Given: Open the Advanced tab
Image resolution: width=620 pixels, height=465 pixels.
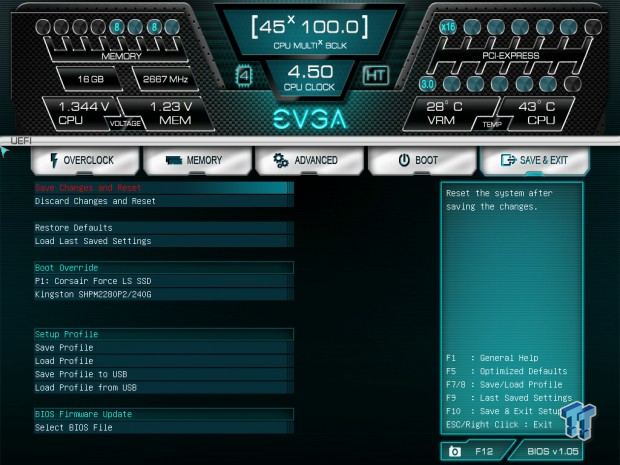Looking at the screenshot, I should [x=309, y=161].
